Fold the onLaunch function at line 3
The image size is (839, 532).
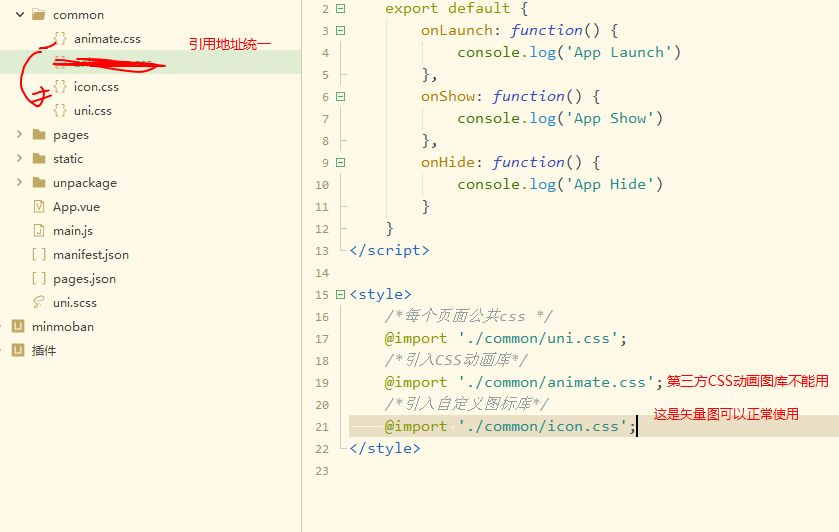tap(340, 31)
